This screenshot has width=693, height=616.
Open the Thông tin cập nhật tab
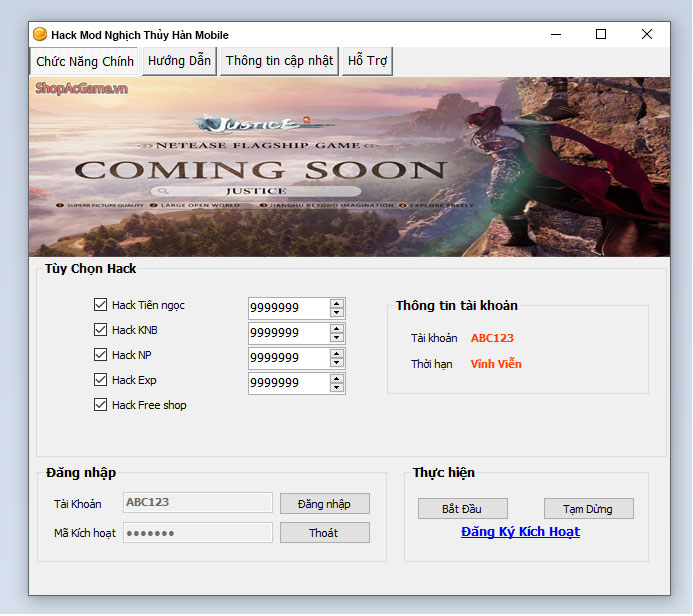point(279,61)
